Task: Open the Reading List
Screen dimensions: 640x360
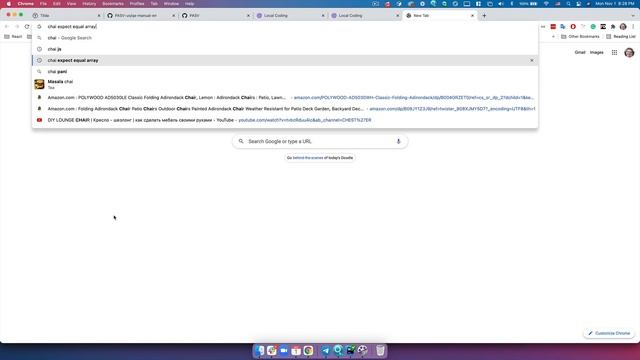Action: (620, 37)
